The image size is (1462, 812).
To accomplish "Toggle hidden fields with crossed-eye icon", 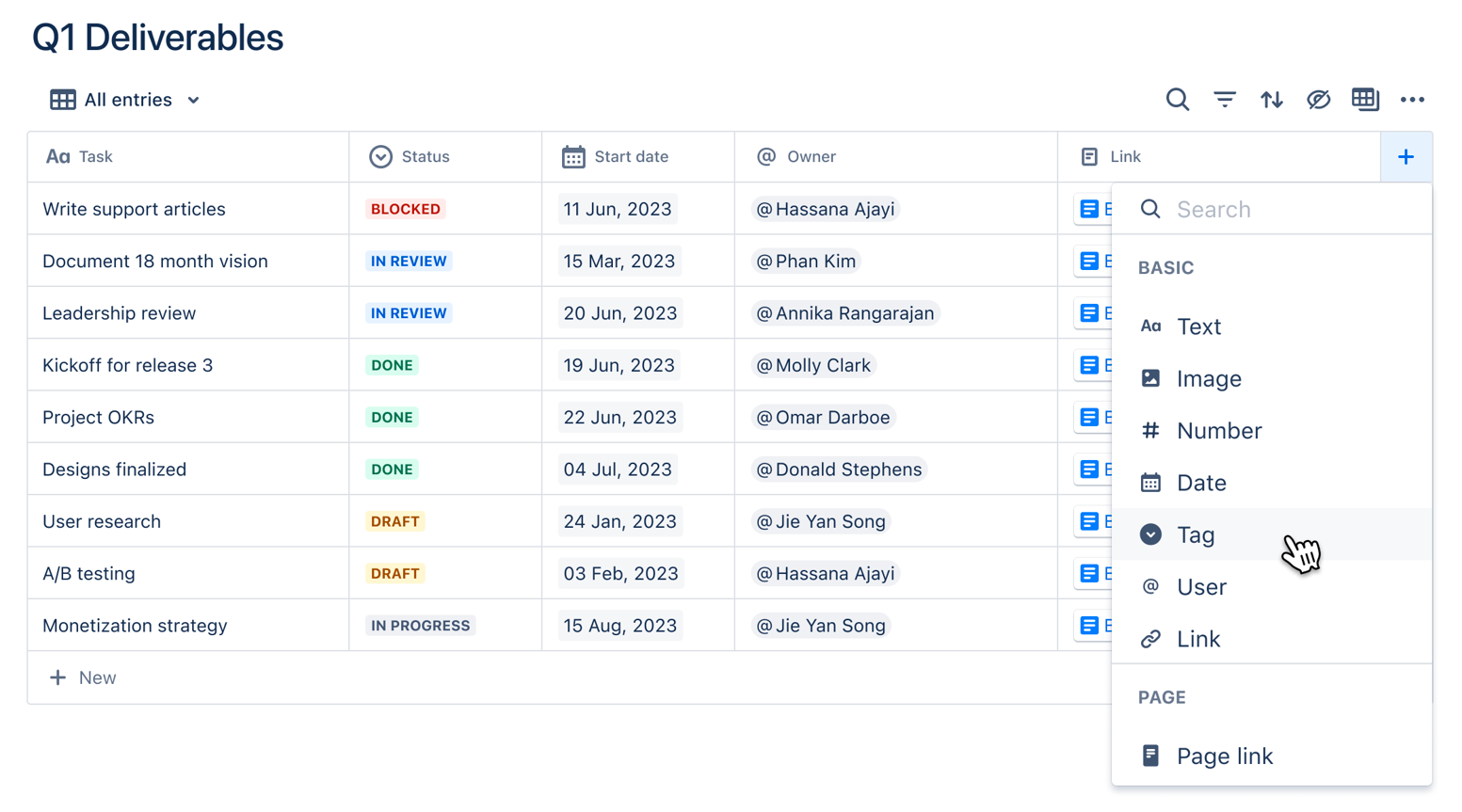I will click(x=1318, y=100).
